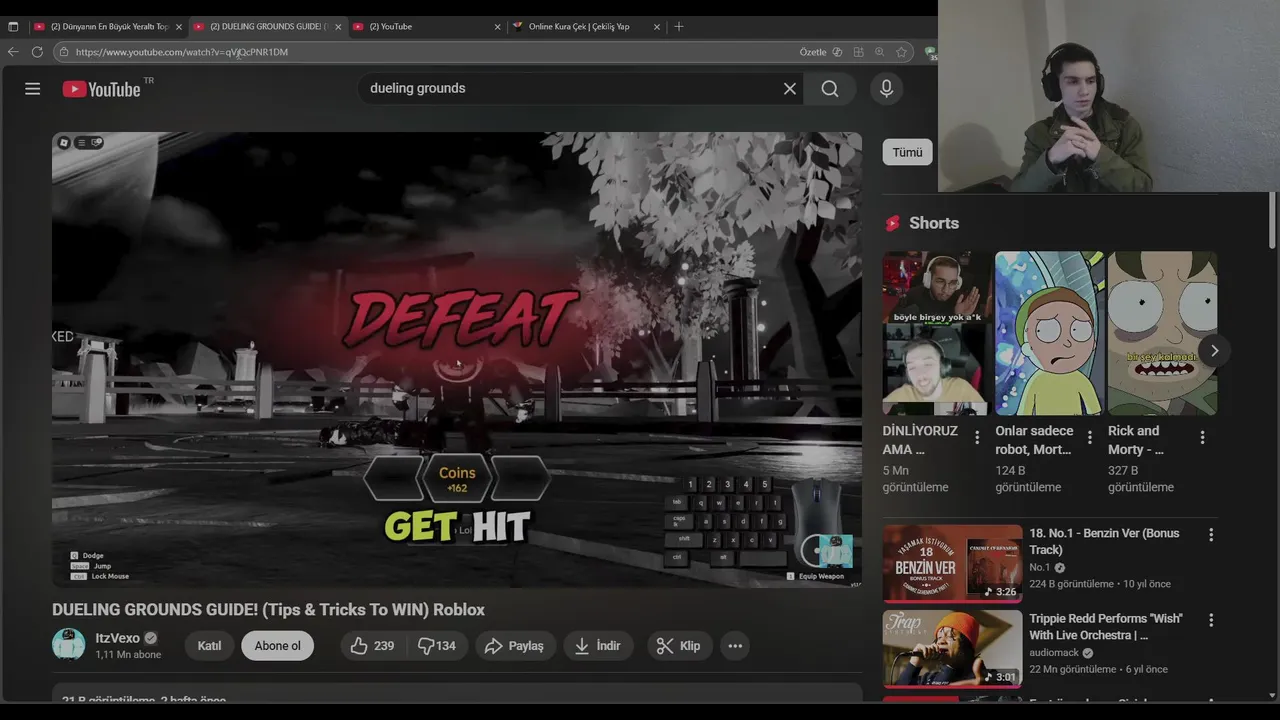
Task: Click the address bar URL
Action: pos(181,52)
